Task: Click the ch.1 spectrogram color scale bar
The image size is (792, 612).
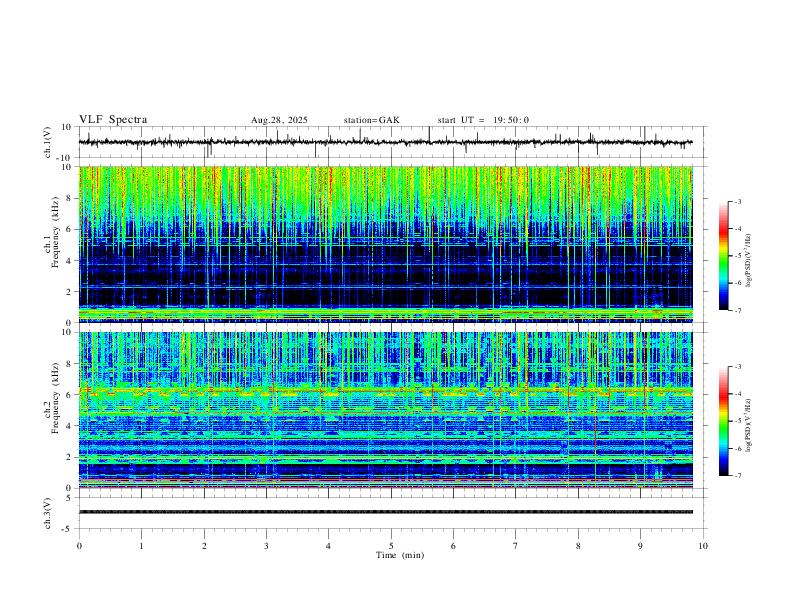Action: pos(724,256)
